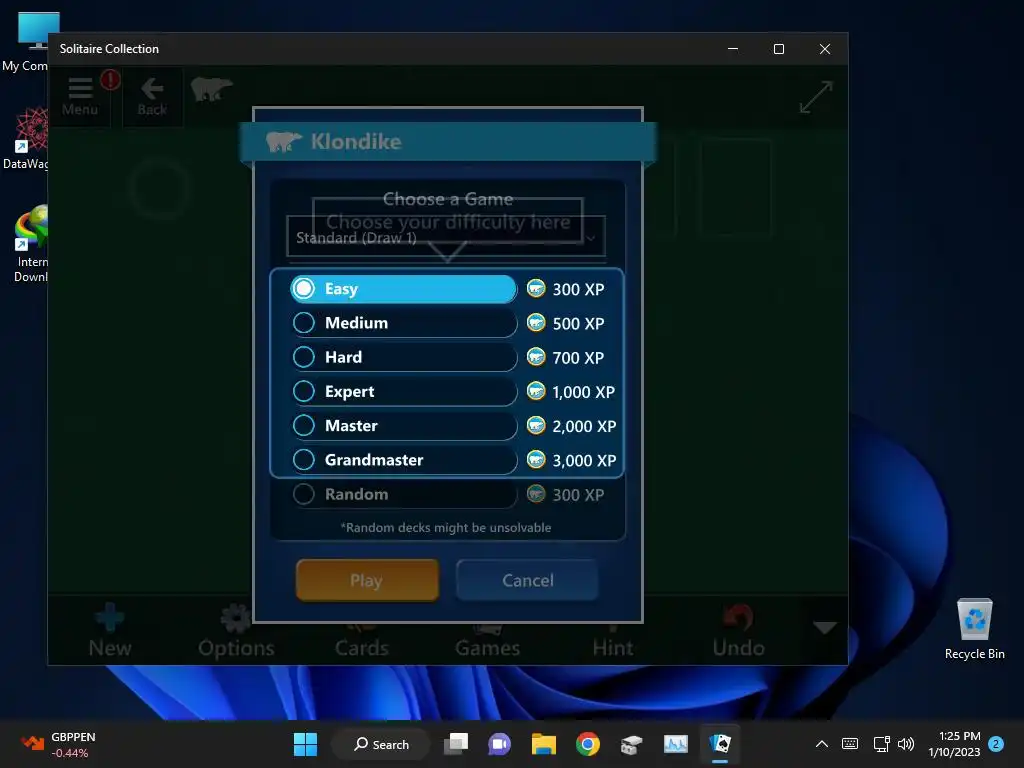Screen dimensions: 1024x768
Task: Click 3,000 XP text
Action: click(x=584, y=460)
